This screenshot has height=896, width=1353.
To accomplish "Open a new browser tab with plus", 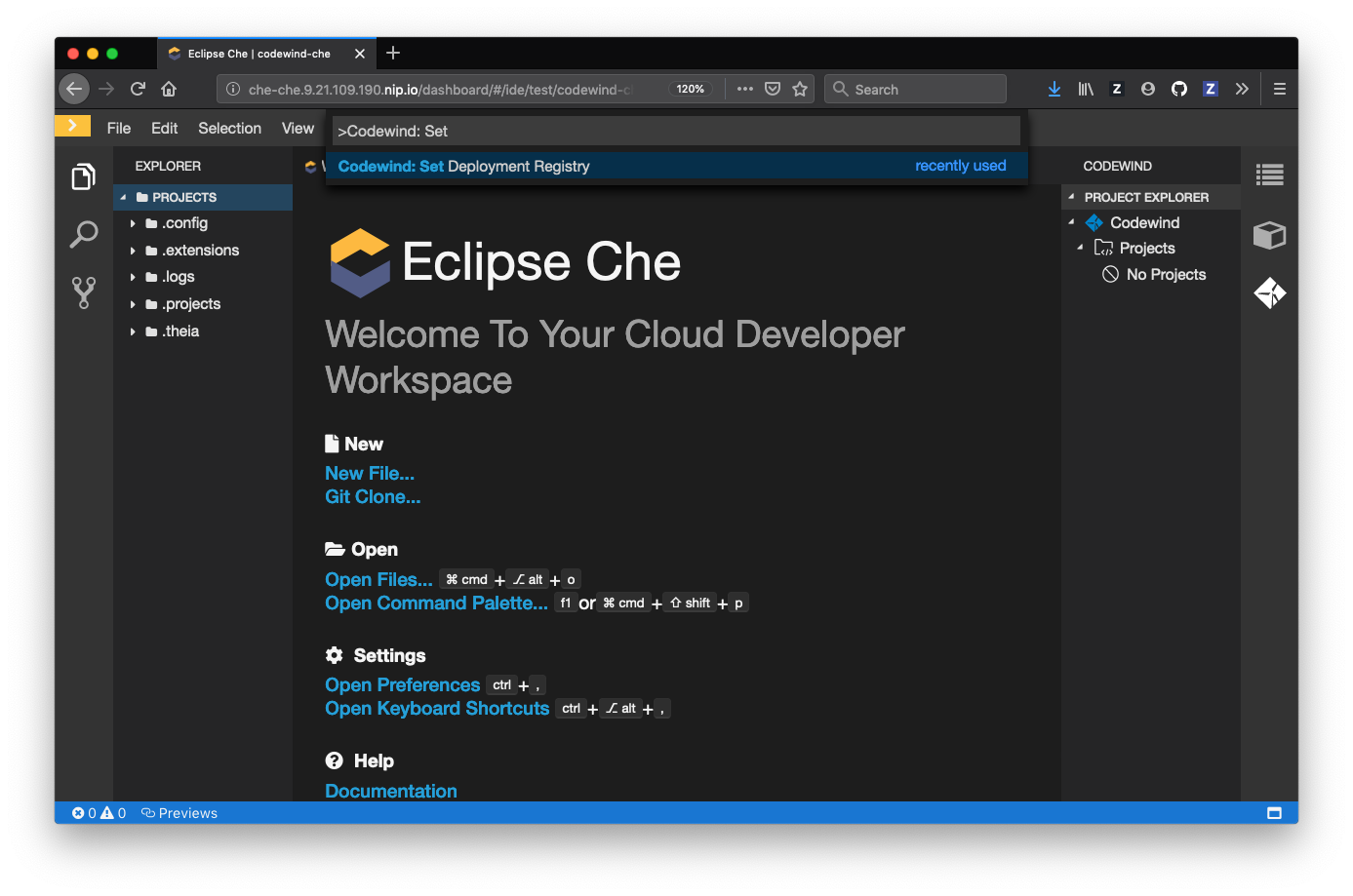I will coord(393,53).
